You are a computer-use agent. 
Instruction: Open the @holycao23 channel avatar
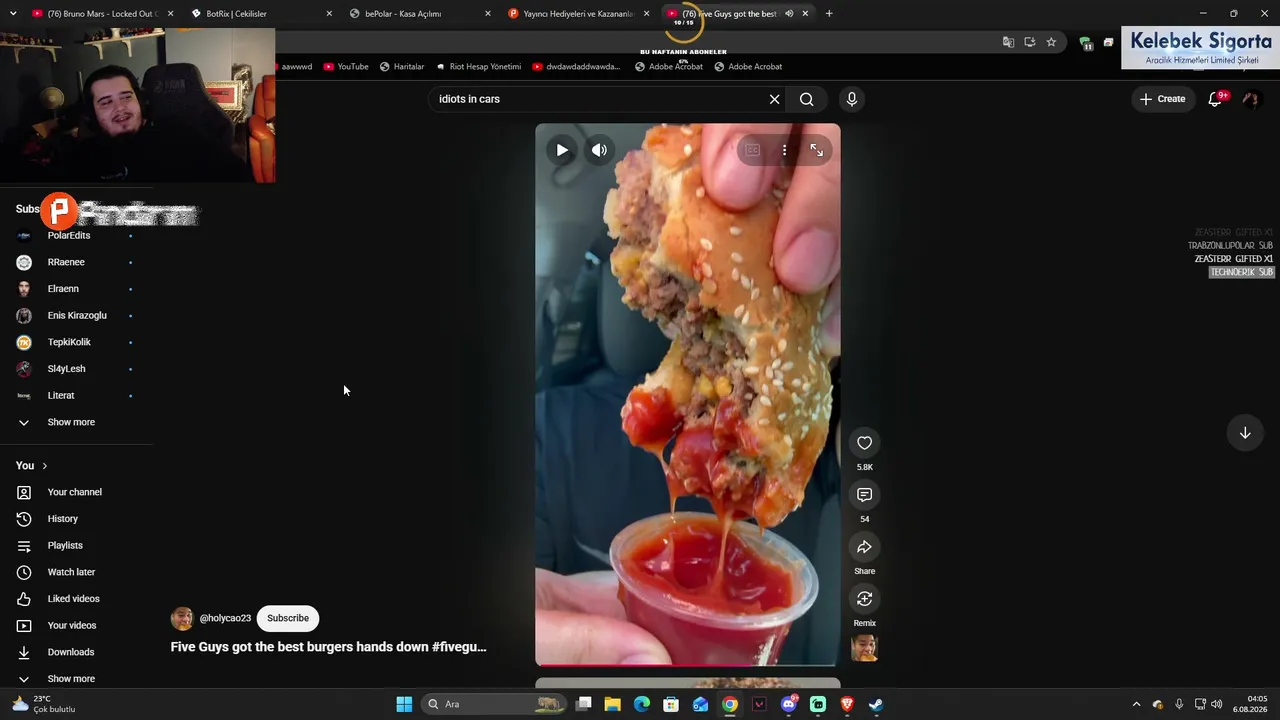coord(182,618)
